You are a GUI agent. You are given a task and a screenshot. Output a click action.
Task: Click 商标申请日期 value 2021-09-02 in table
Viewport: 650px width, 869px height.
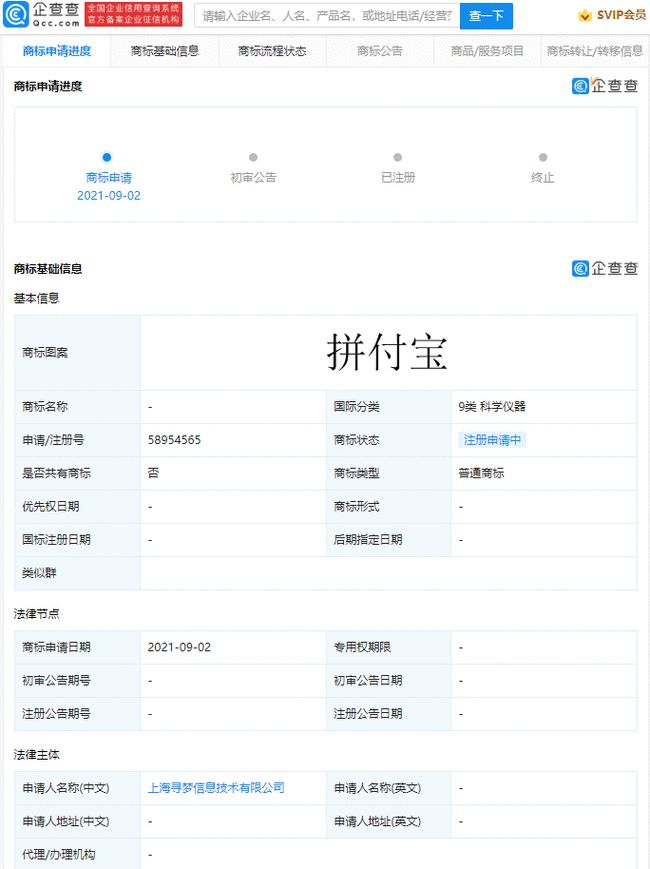179,647
